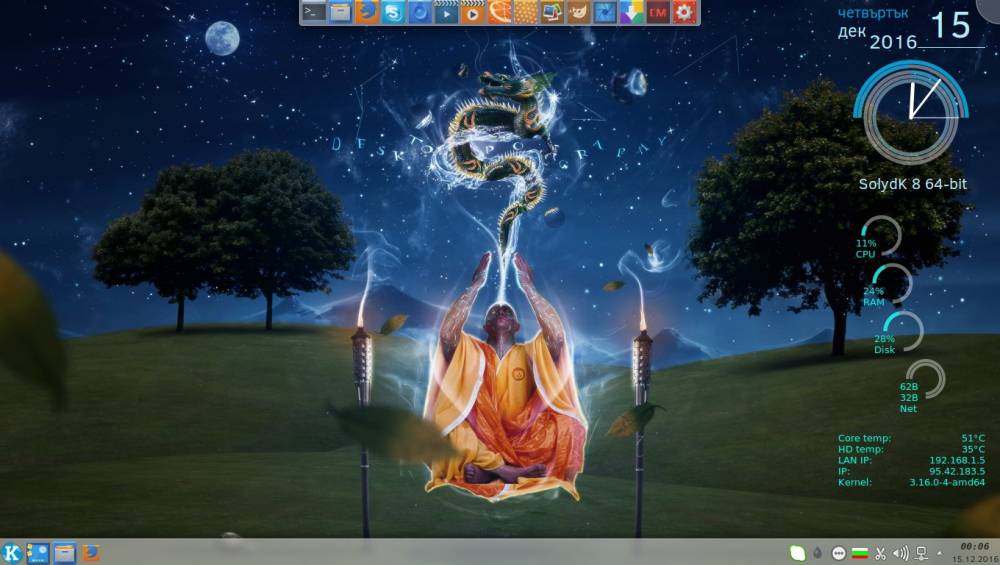Launch the colorful download arrow app

tap(631, 11)
